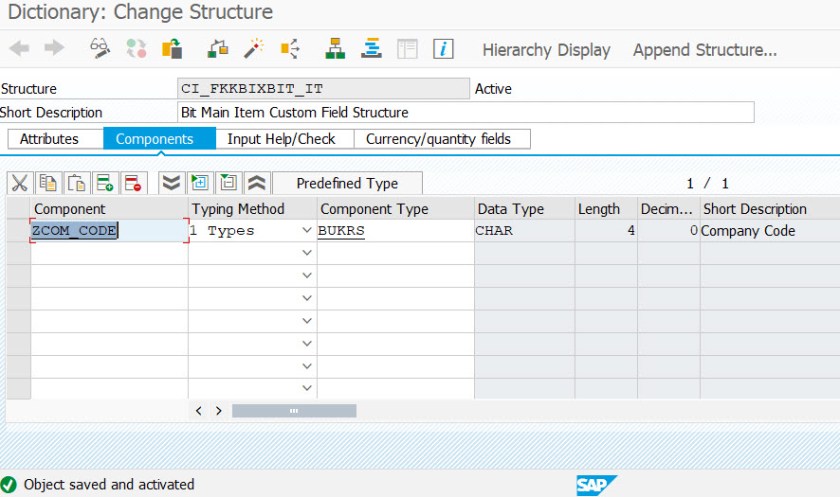Viewport: 840px width, 497px height.
Task: Open Typing Method dropdown in eighth row
Action: tap(307, 388)
